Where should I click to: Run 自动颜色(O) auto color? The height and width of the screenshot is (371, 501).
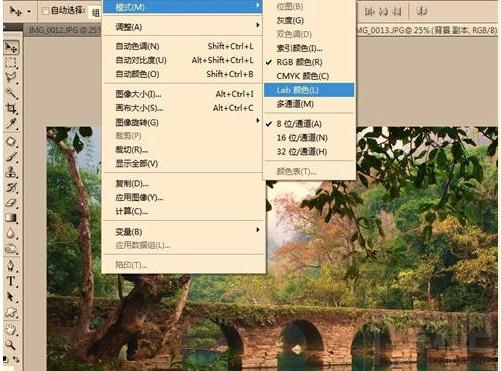[x=183, y=74]
